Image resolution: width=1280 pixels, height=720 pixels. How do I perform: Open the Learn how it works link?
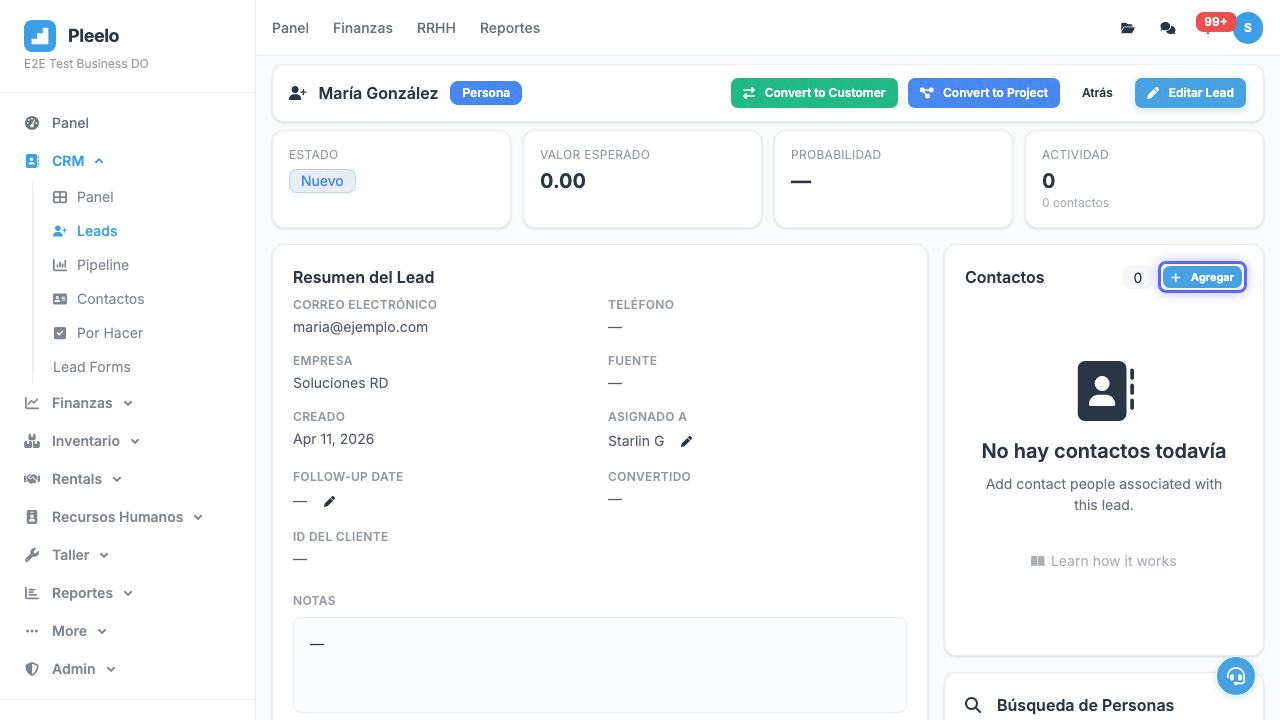[1103, 561]
